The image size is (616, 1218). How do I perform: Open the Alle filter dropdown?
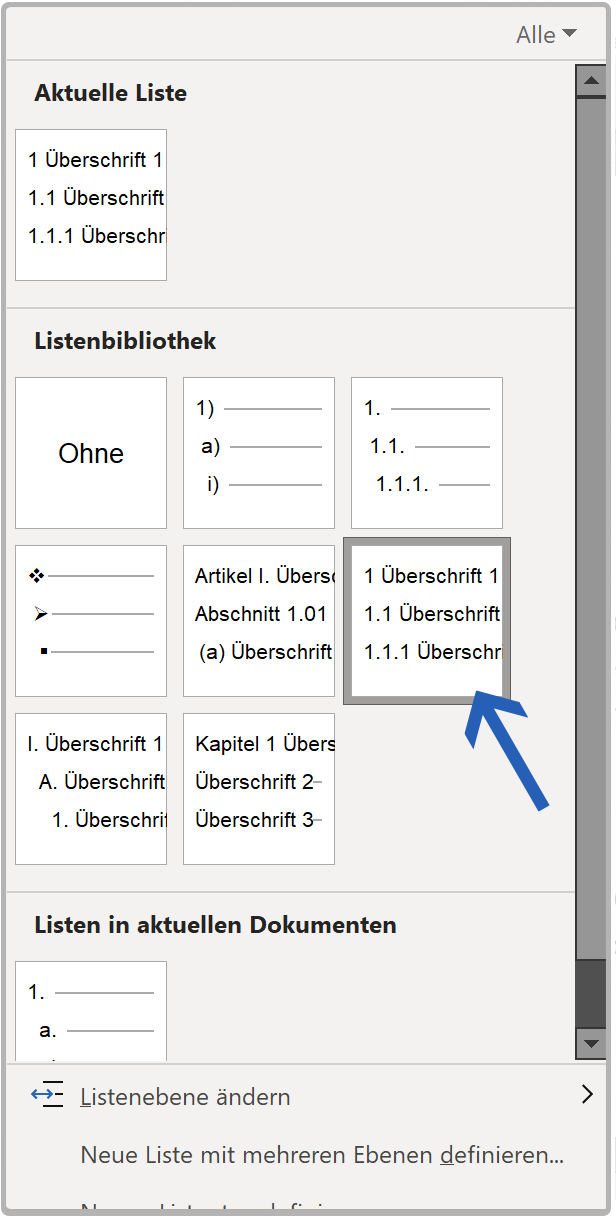point(545,35)
